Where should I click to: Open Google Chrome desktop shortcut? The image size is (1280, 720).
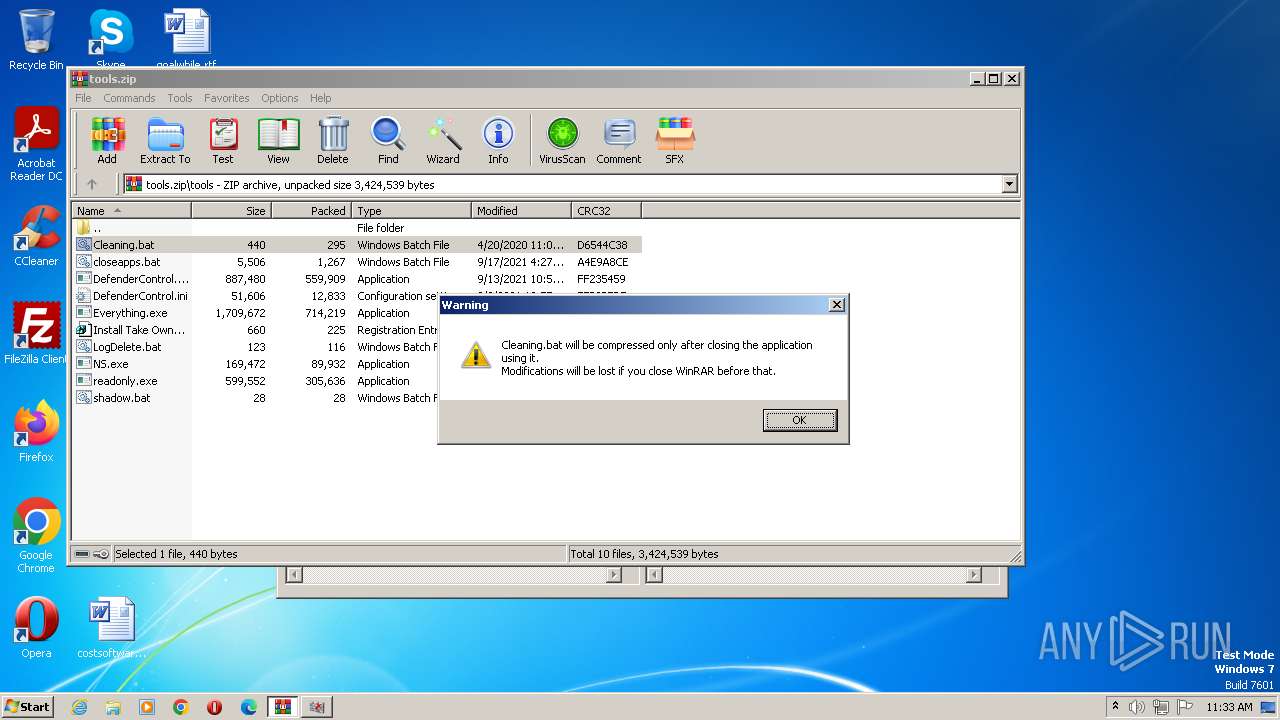point(36,536)
